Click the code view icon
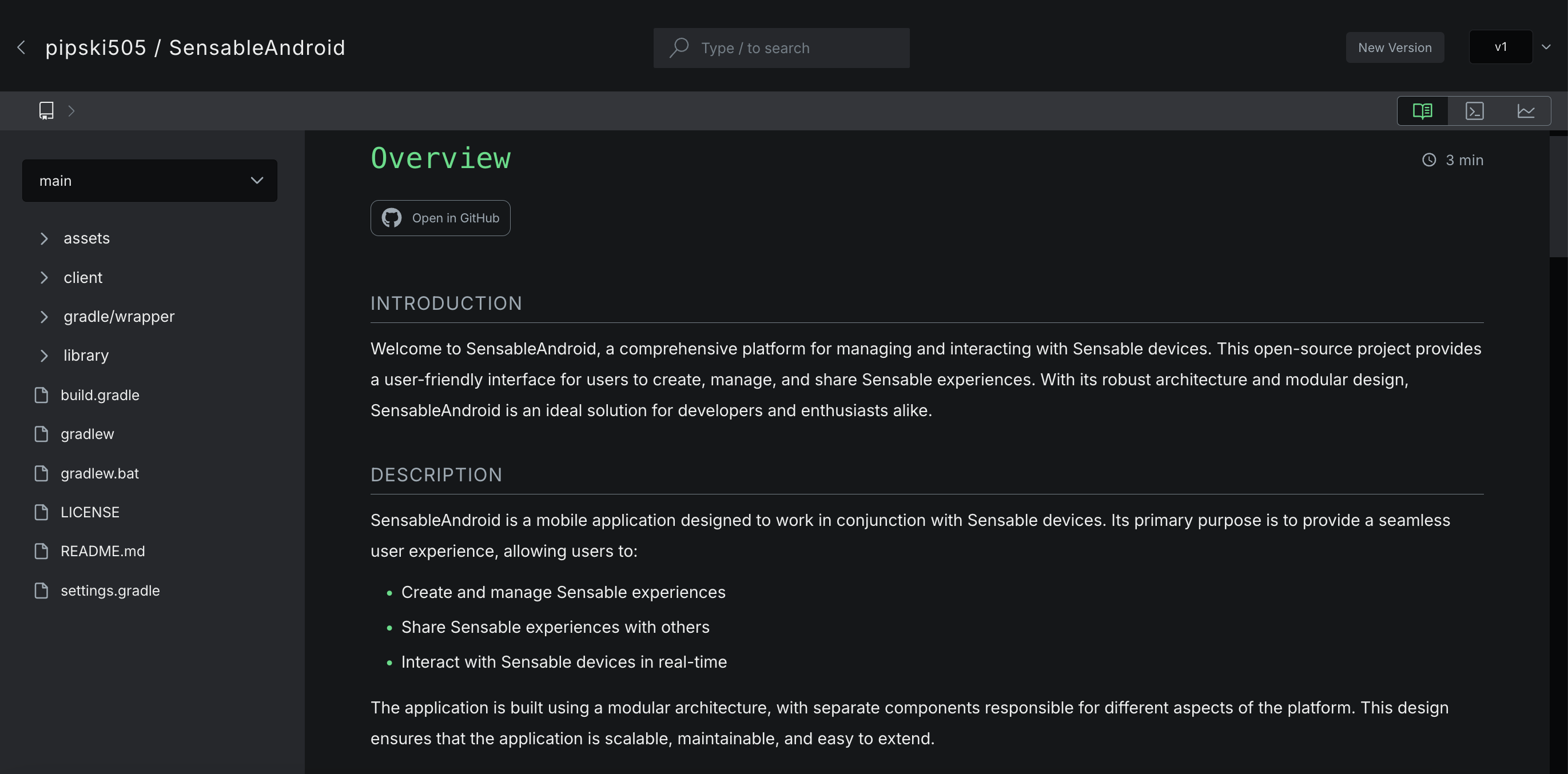This screenshot has height=774, width=1568. pyautogui.click(x=1475, y=110)
